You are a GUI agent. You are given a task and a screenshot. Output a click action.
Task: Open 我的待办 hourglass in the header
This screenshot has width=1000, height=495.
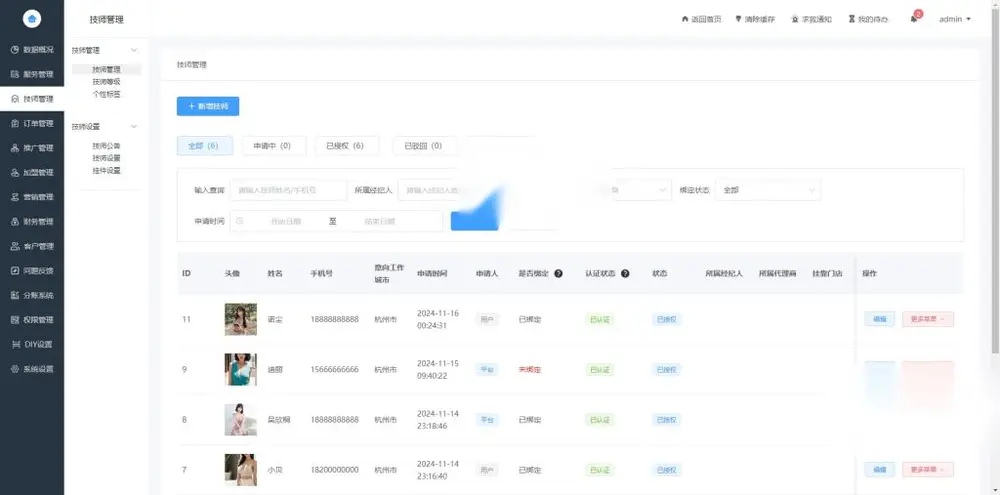pyautogui.click(x=868, y=19)
